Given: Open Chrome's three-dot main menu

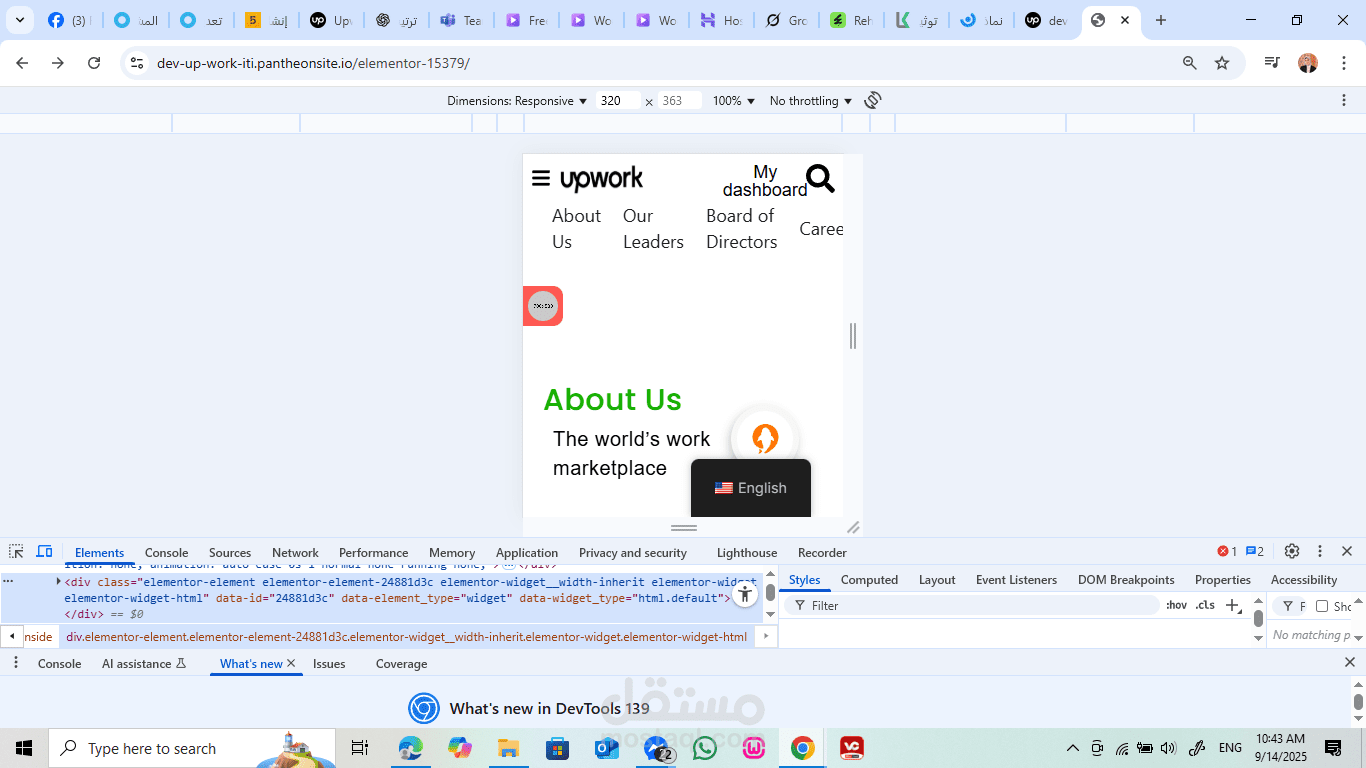Looking at the screenshot, I should click(x=1344, y=63).
